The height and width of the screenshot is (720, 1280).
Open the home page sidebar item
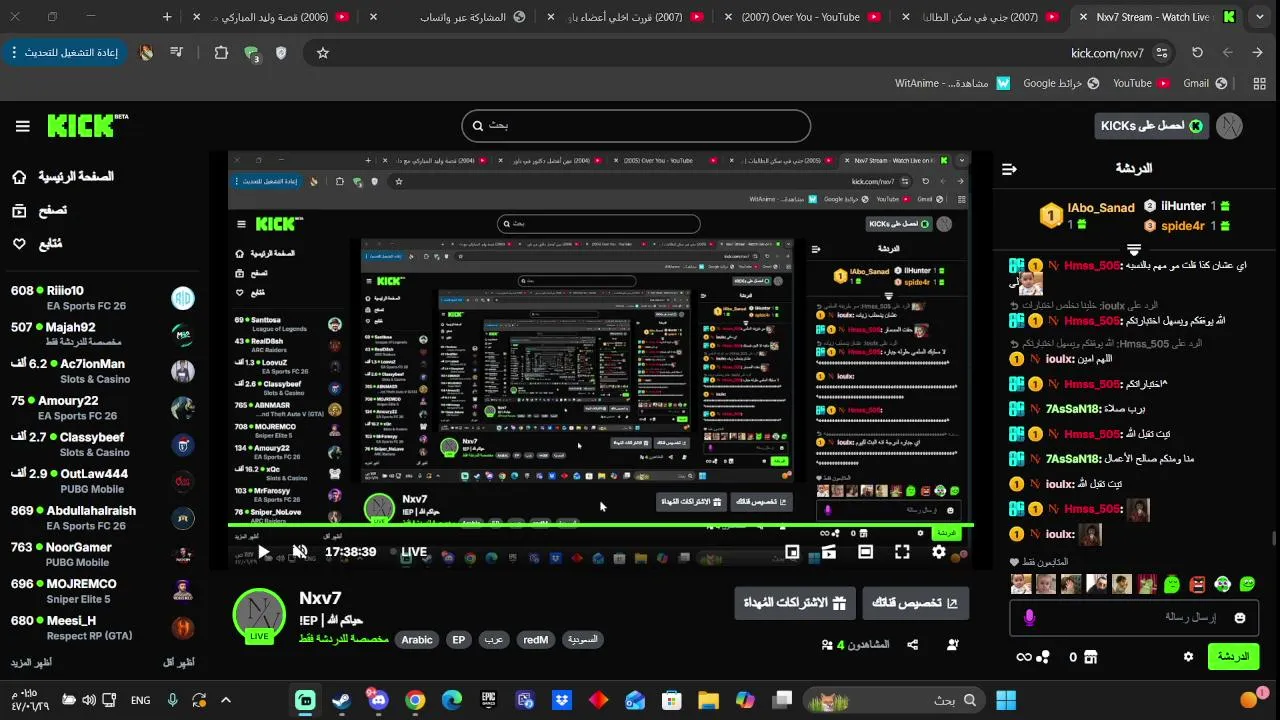click(64, 177)
